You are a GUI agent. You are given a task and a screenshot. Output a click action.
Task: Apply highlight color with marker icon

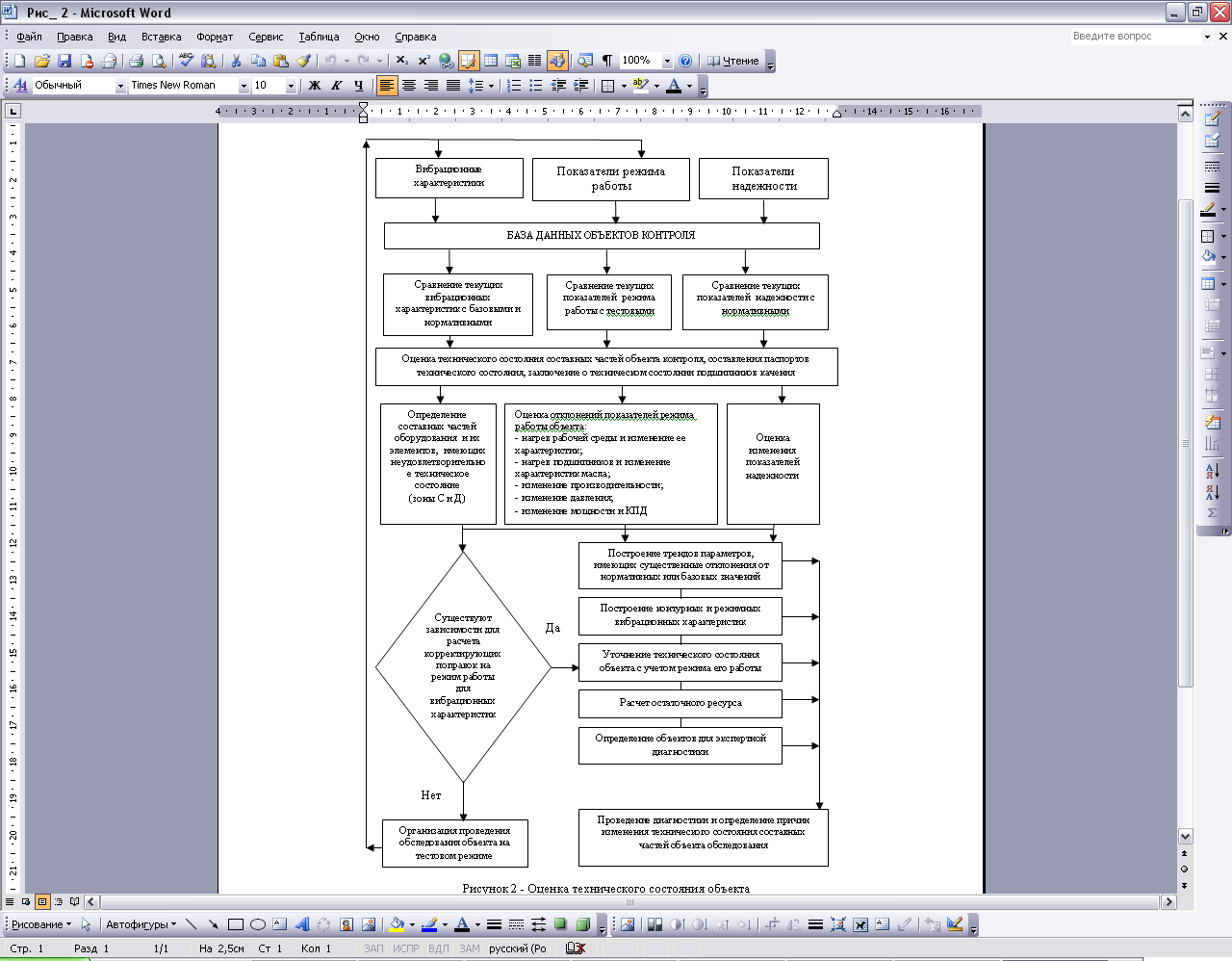coord(641,86)
